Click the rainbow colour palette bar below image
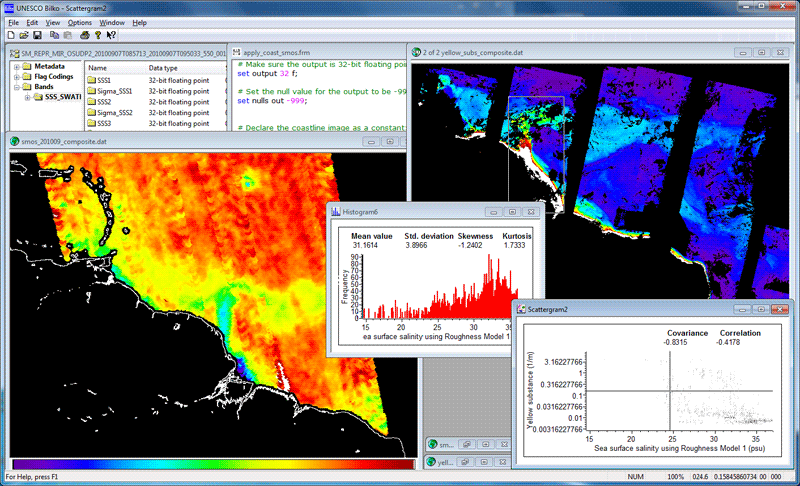This screenshot has height=486, width=800. 213,464
